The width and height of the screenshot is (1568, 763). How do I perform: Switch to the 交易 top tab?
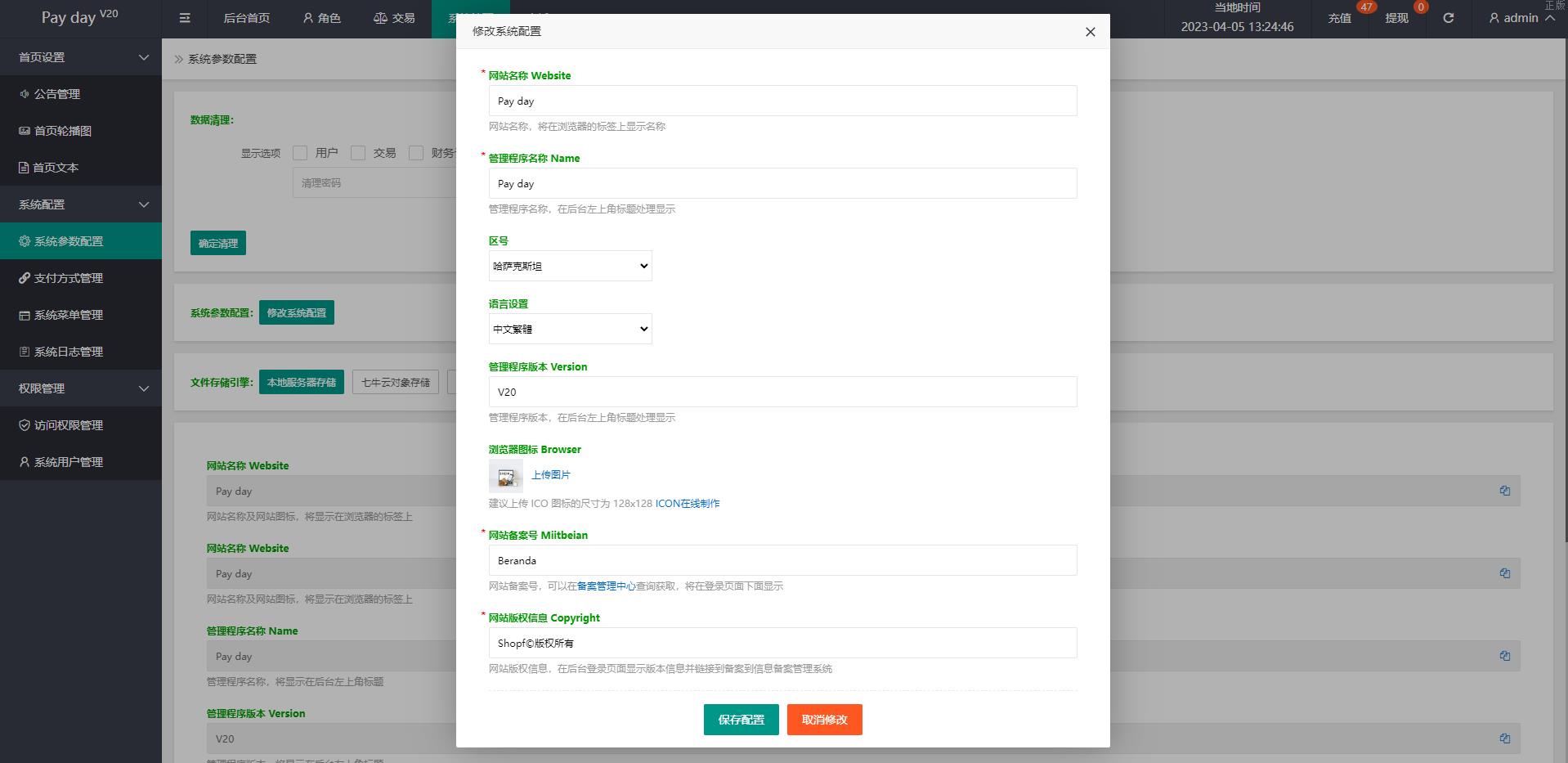[394, 18]
